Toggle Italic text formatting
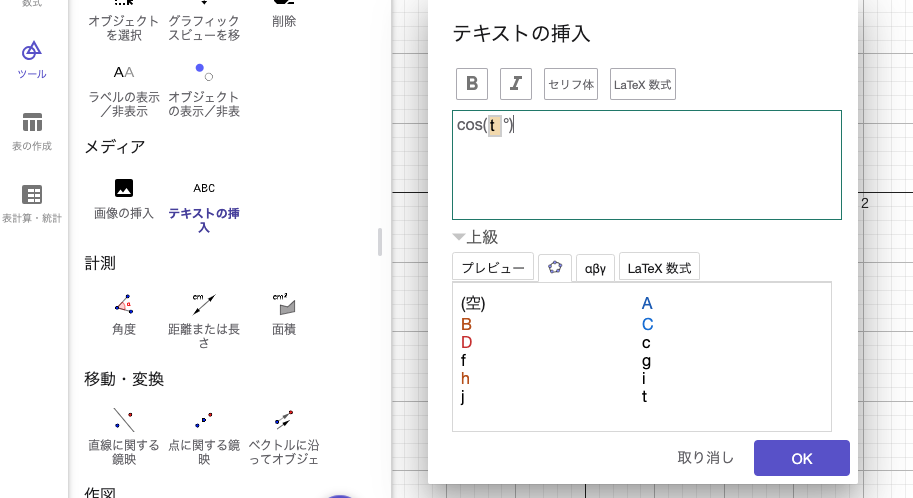This screenshot has height=498, width=913. coord(515,84)
